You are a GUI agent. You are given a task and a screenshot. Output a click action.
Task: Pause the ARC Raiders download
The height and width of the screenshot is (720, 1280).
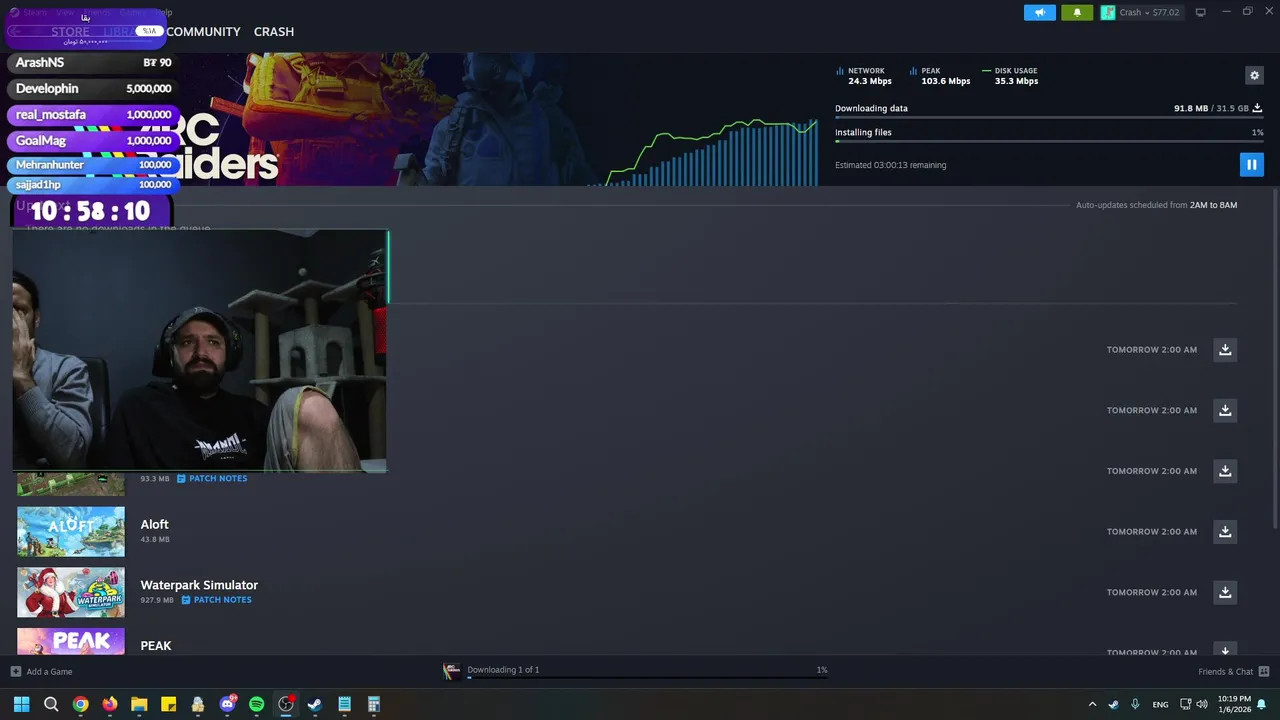pos(1251,165)
